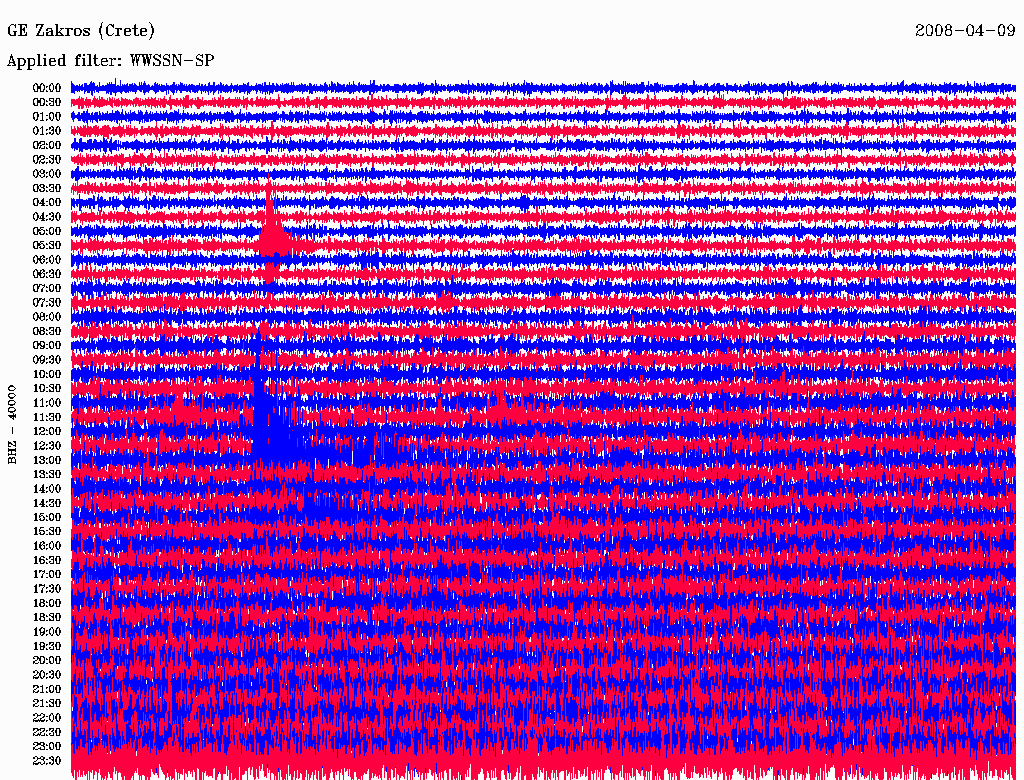
Task: Click the 04:00 time label
Action: [47, 203]
